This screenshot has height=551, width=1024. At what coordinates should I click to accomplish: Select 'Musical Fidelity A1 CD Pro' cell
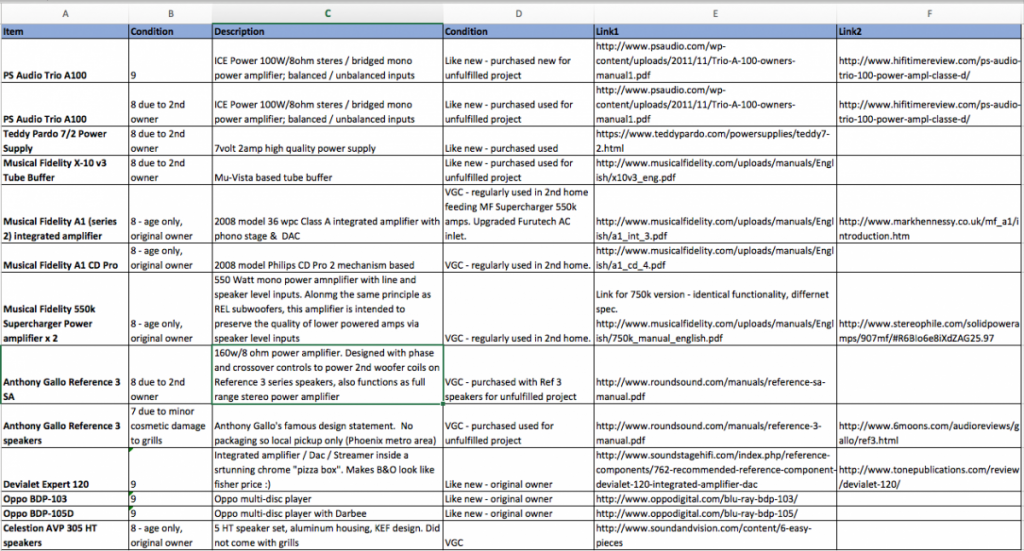pyautogui.click(x=65, y=258)
